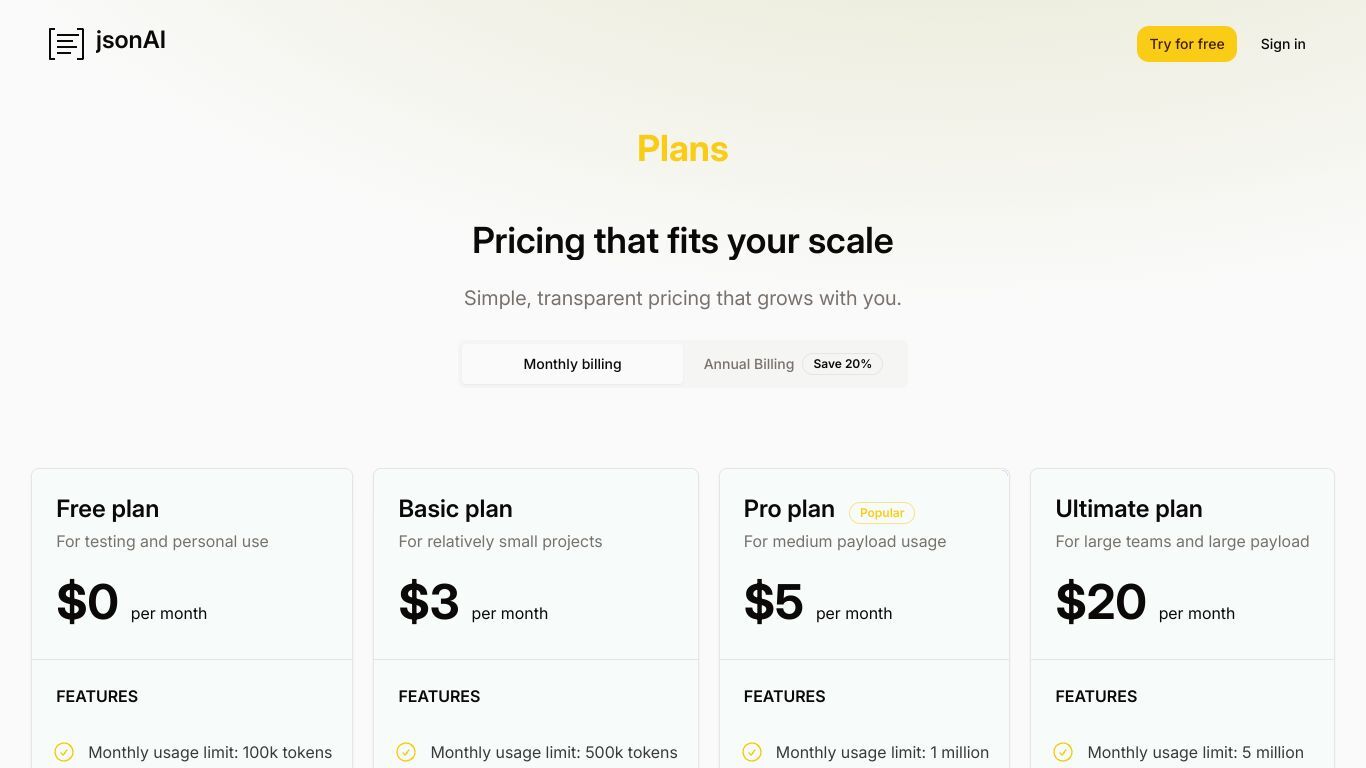Image resolution: width=1366 pixels, height=768 pixels.
Task: Click the Basic plan $3 price
Action: (x=473, y=602)
